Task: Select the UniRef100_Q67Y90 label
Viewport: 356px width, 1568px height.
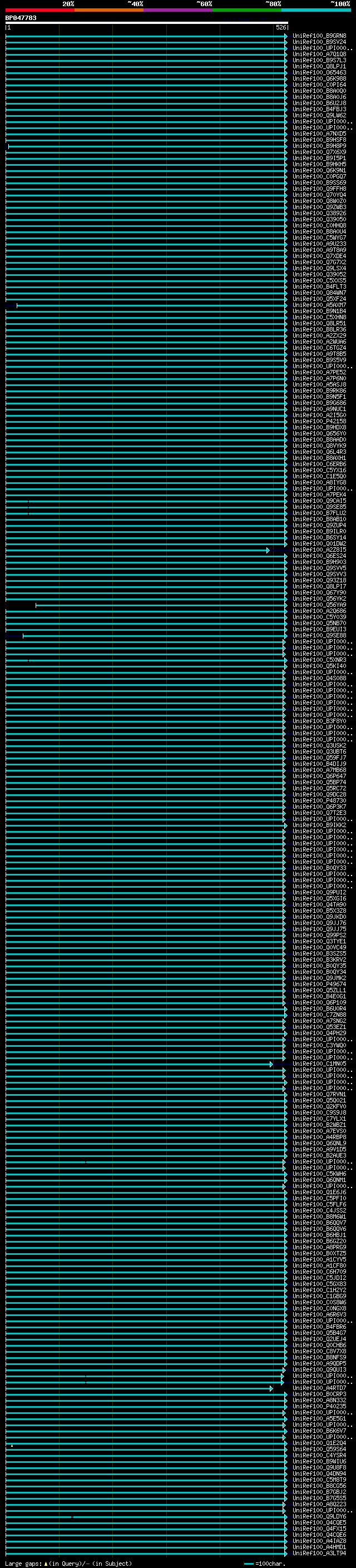Action: [319, 592]
